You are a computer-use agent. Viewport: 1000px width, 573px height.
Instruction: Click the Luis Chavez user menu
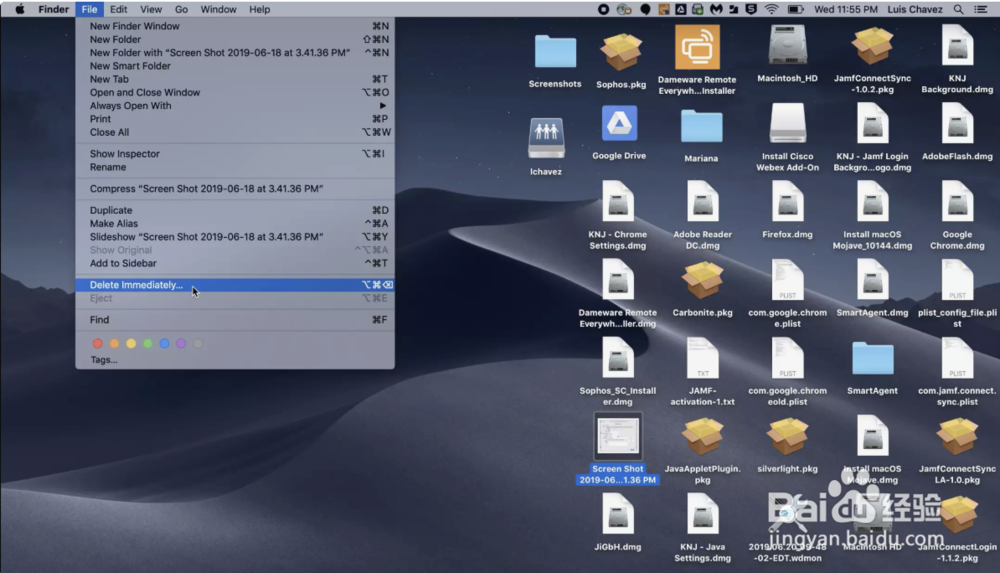point(915,9)
